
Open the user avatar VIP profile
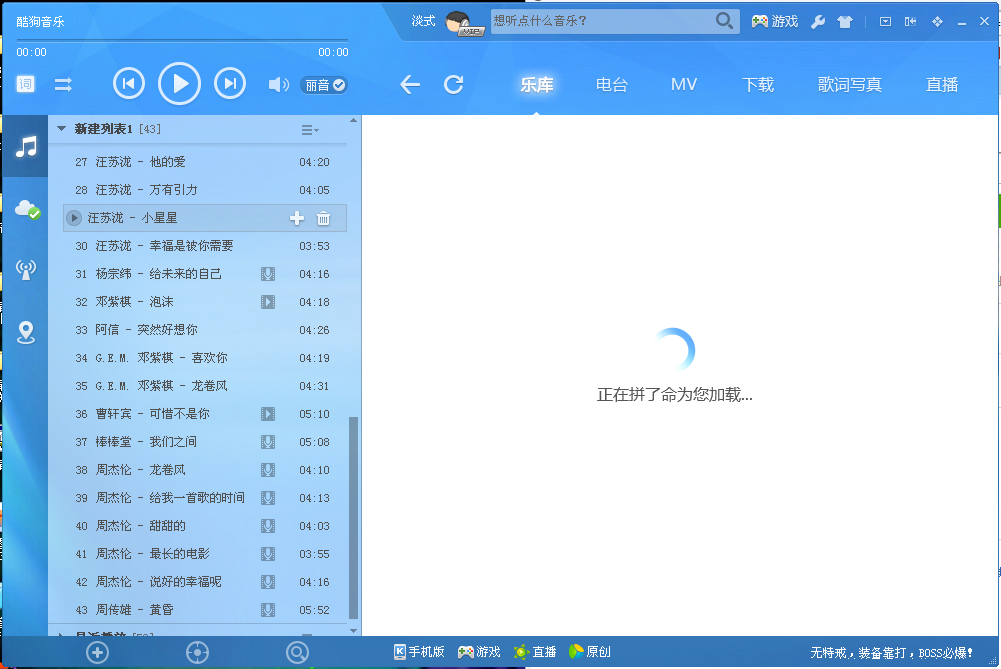(464, 23)
